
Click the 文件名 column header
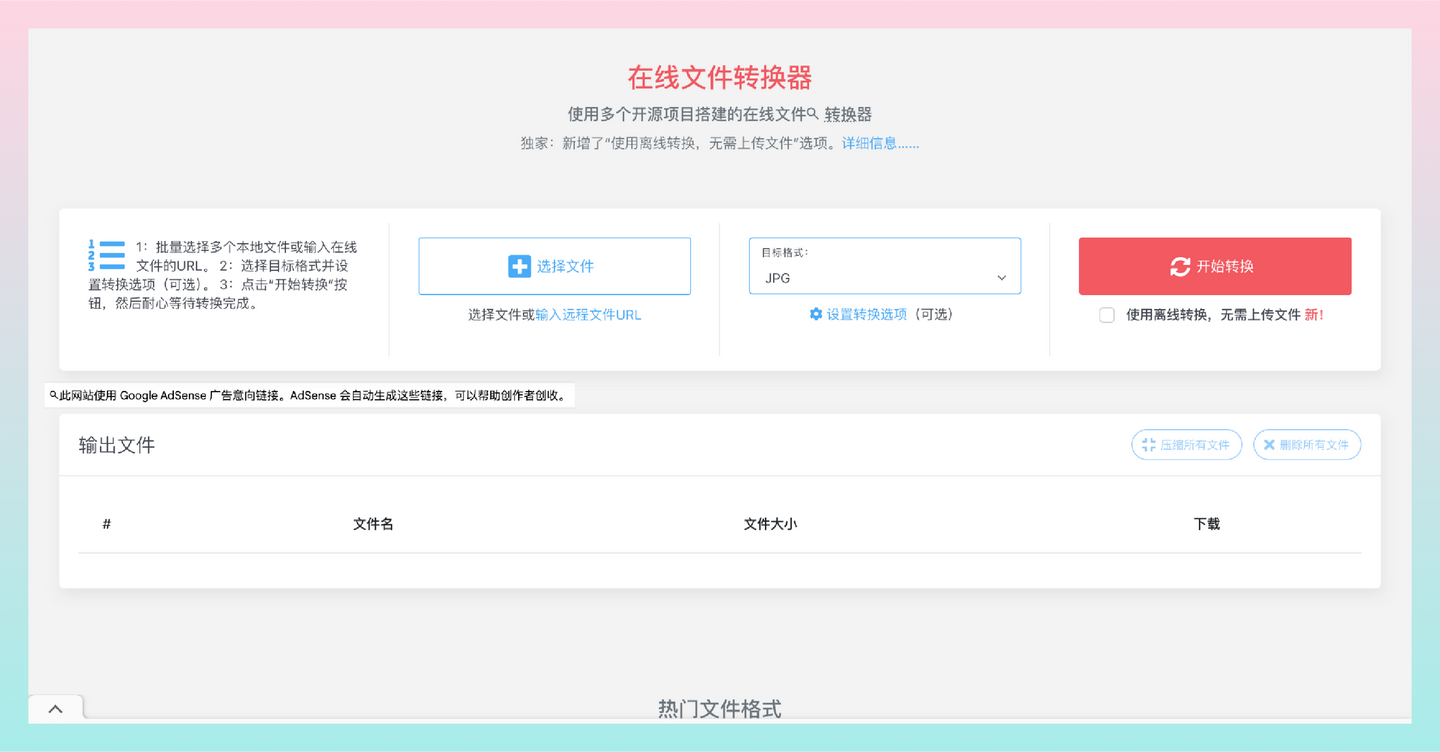pyautogui.click(x=373, y=524)
